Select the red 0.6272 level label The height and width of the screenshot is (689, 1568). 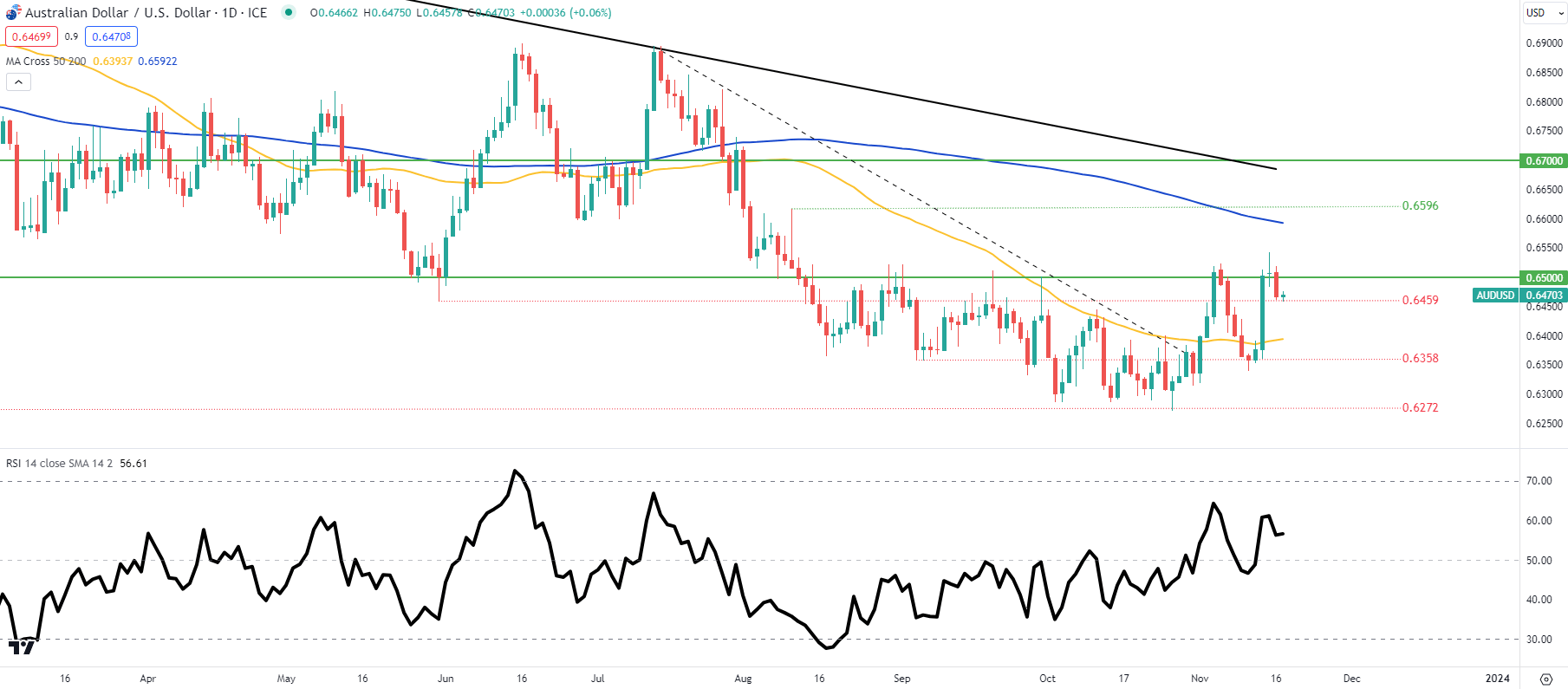point(1421,408)
